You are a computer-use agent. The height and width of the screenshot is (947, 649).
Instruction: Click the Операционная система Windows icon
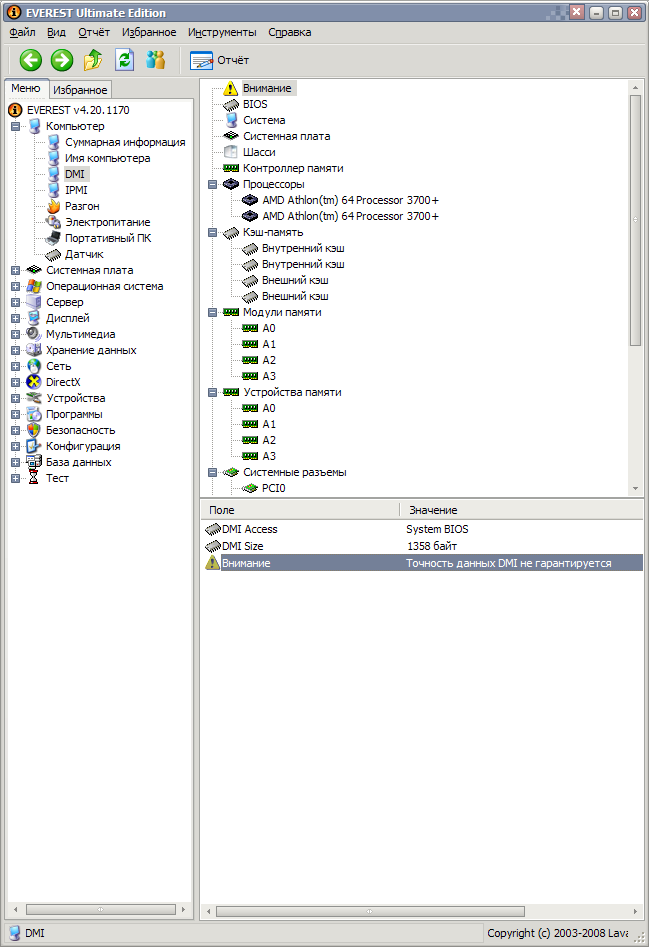(x=34, y=286)
